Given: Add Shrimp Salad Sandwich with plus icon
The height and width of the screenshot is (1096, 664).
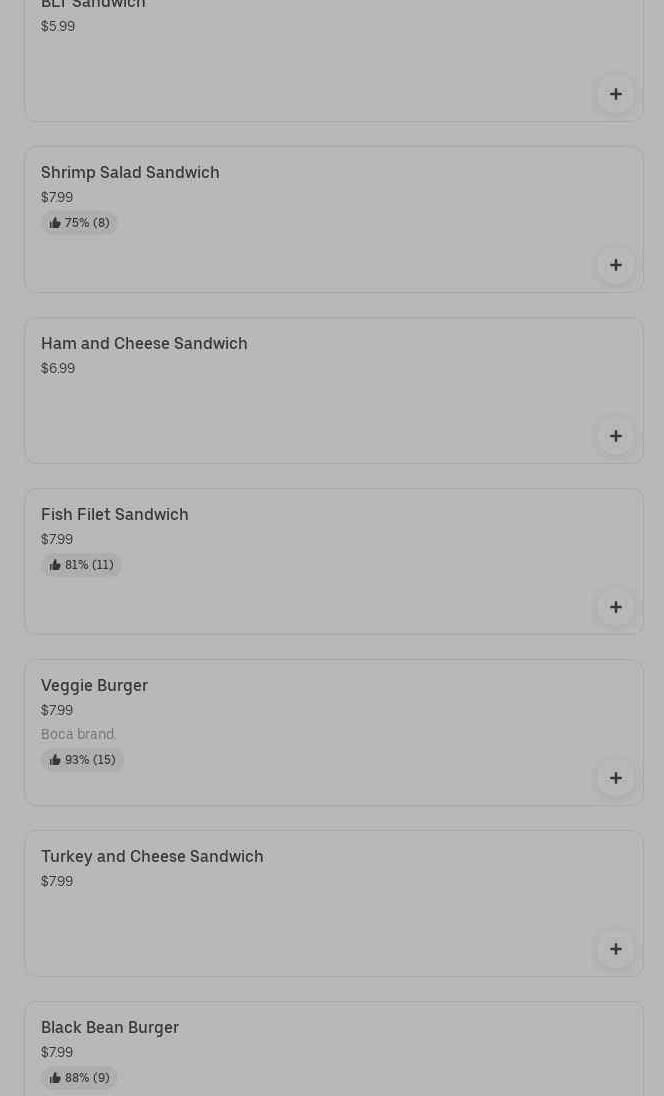Looking at the screenshot, I should (615, 265).
